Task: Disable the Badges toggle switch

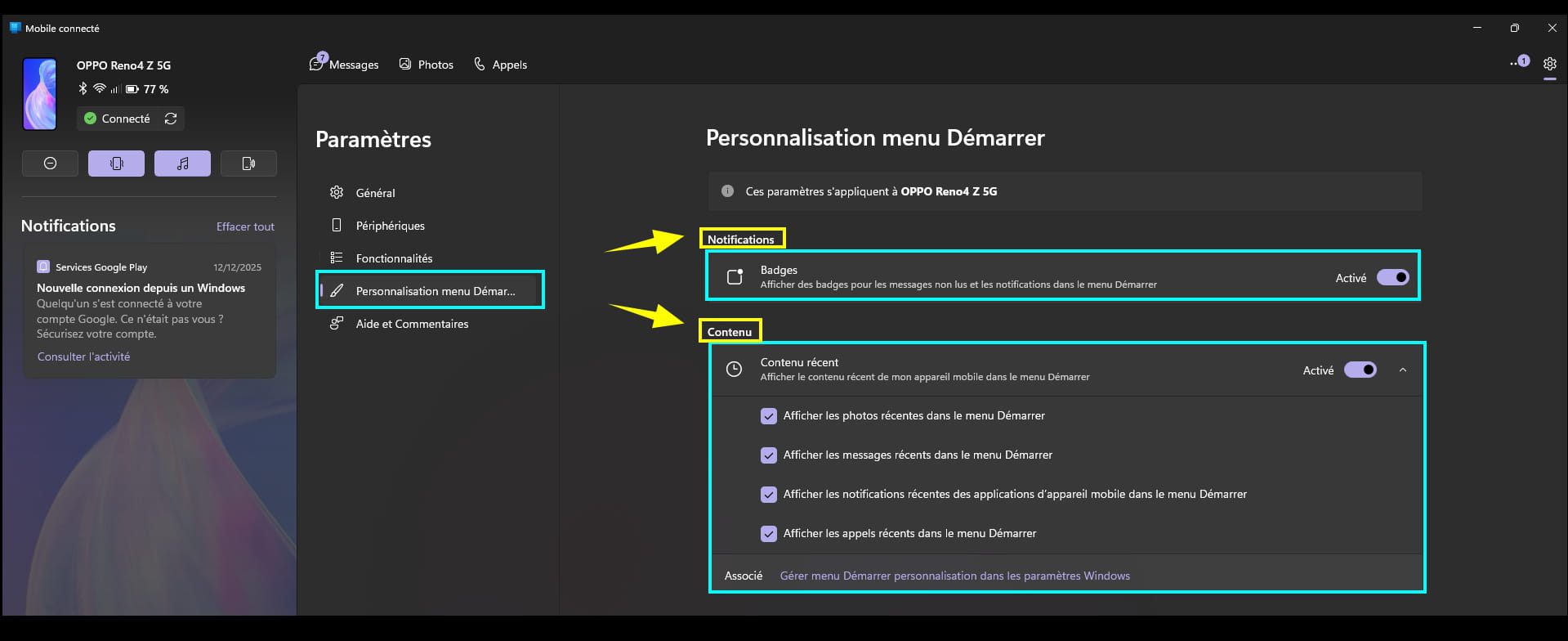Action: [x=1392, y=277]
